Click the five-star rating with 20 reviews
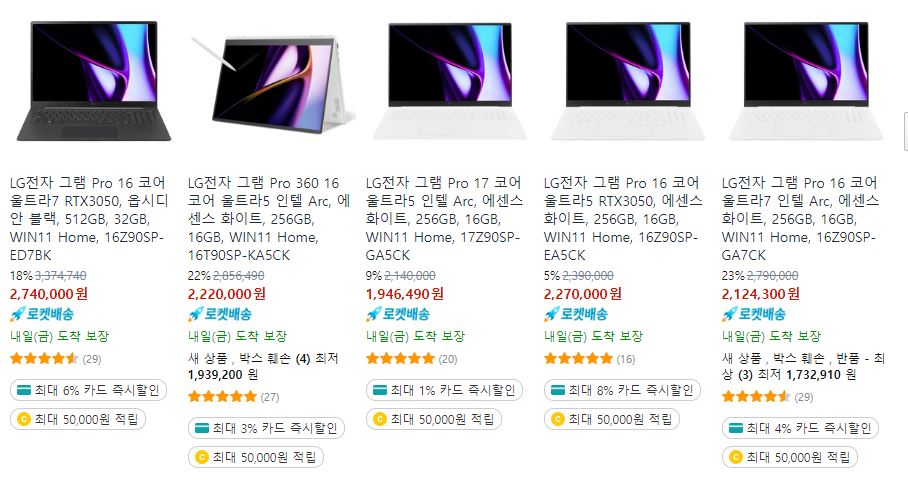 click(x=400, y=358)
